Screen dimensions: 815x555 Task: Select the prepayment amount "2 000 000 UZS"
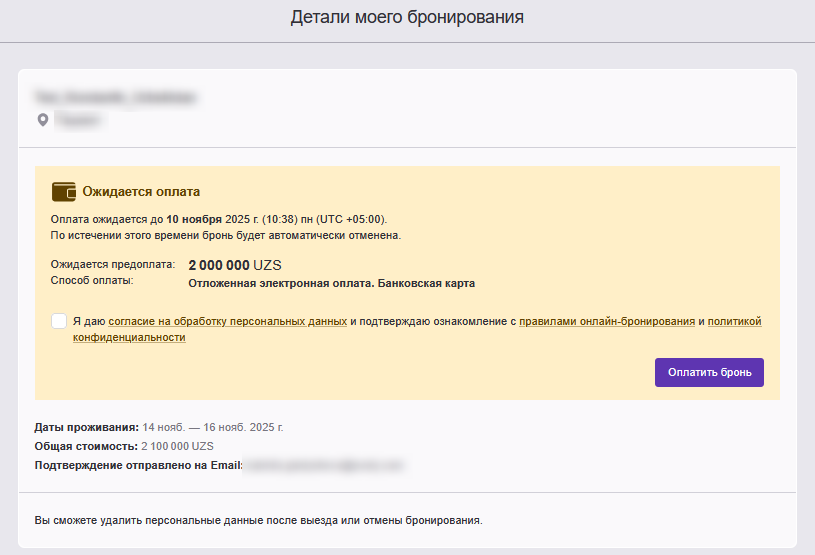click(x=235, y=265)
